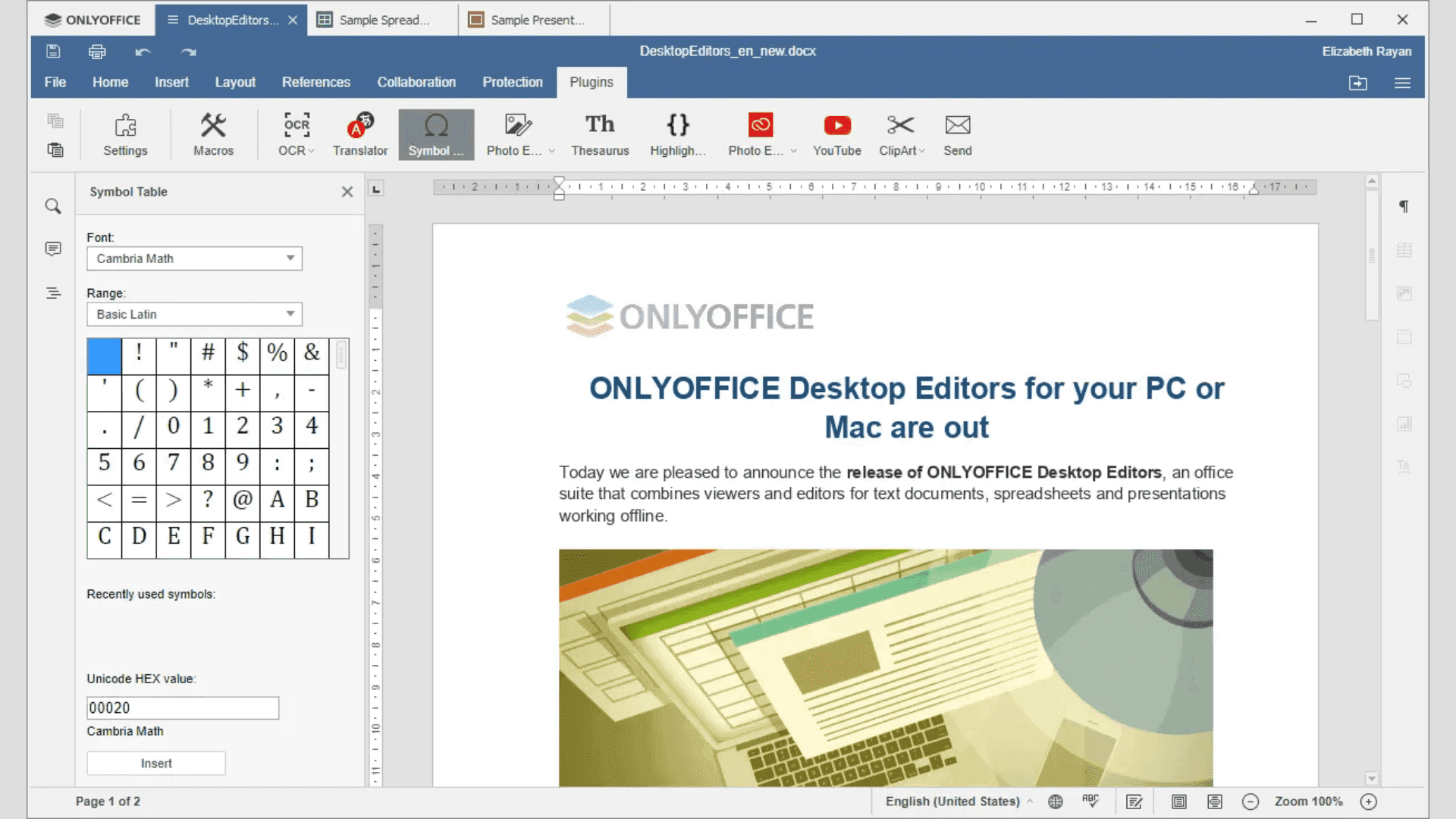The width and height of the screenshot is (1456, 819).
Task: Open the table settings right panel icon
Action: (1404, 250)
